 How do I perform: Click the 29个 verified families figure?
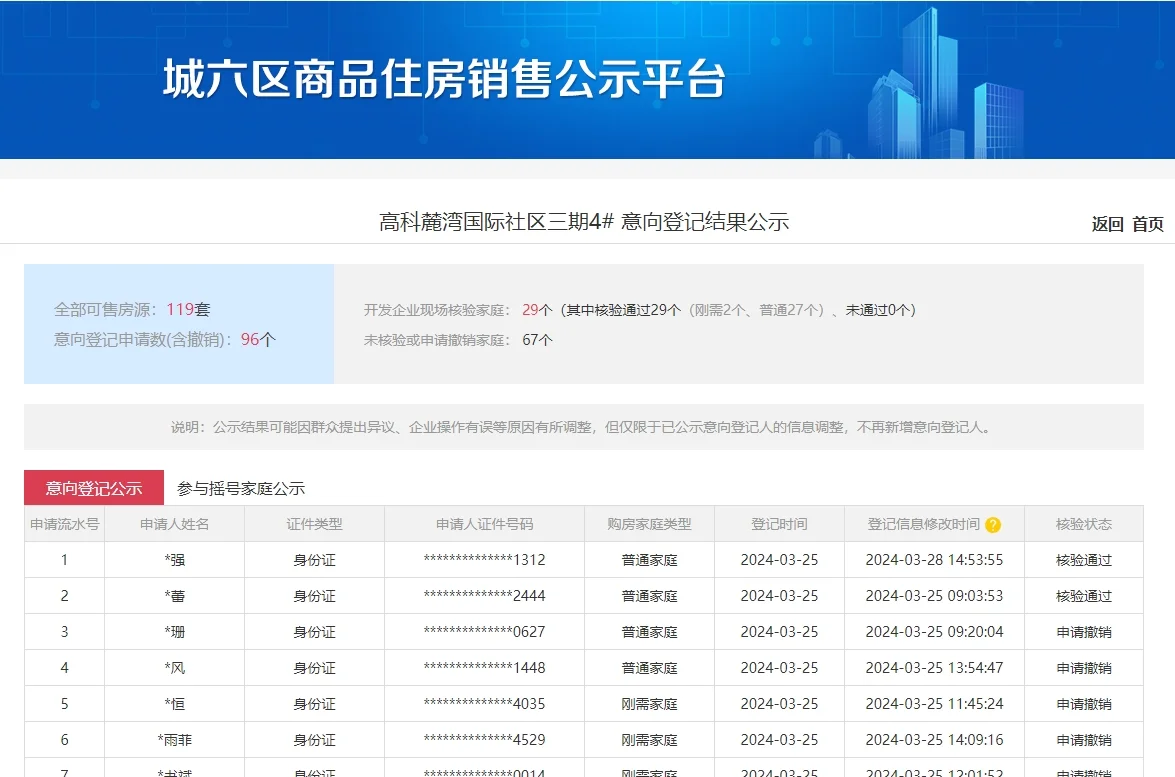(x=536, y=310)
